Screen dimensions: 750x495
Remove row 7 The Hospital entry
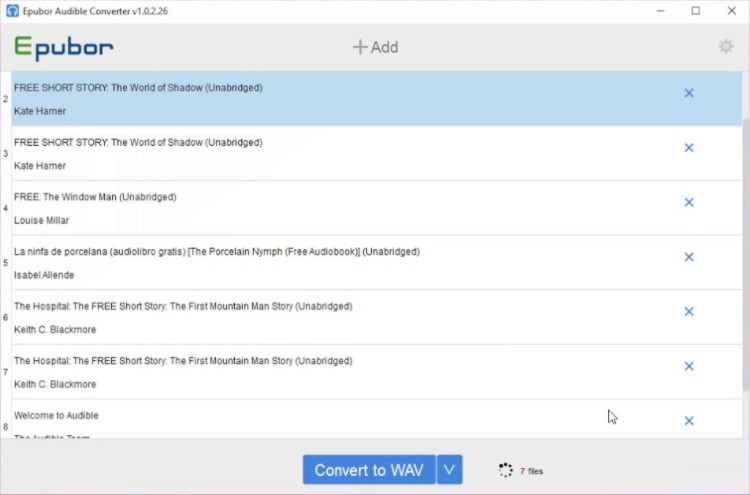[x=689, y=366]
